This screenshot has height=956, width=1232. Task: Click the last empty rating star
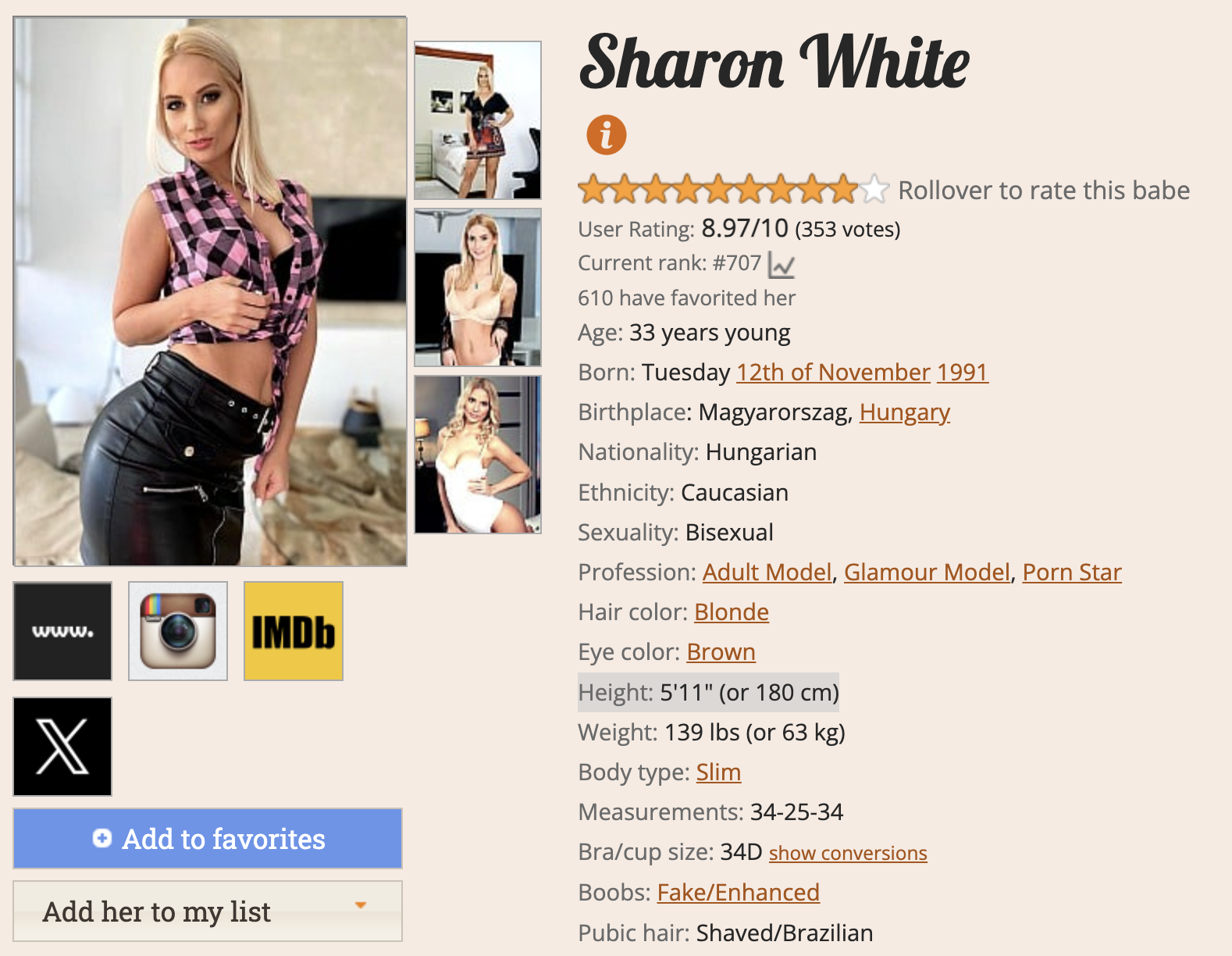874,189
